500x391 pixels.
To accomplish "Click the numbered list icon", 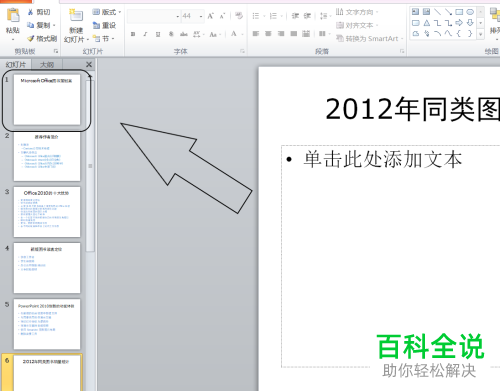I will pos(273,16).
